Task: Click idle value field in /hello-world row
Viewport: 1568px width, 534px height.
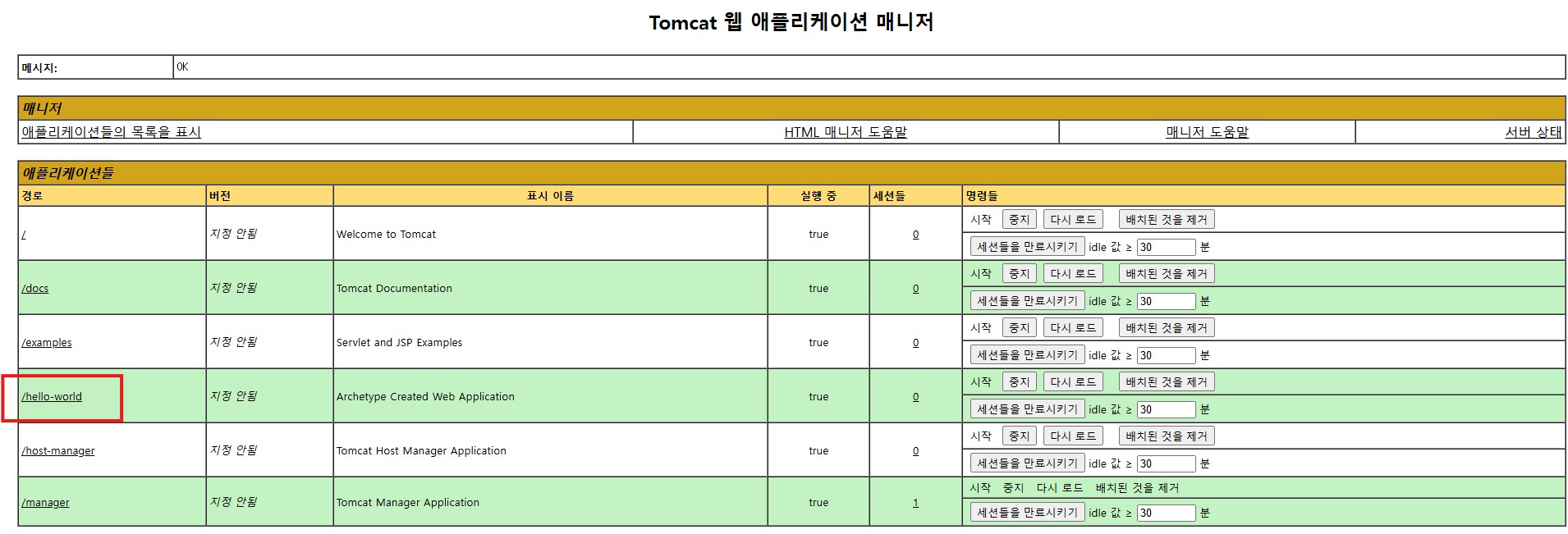Action: (x=1166, y=409)
